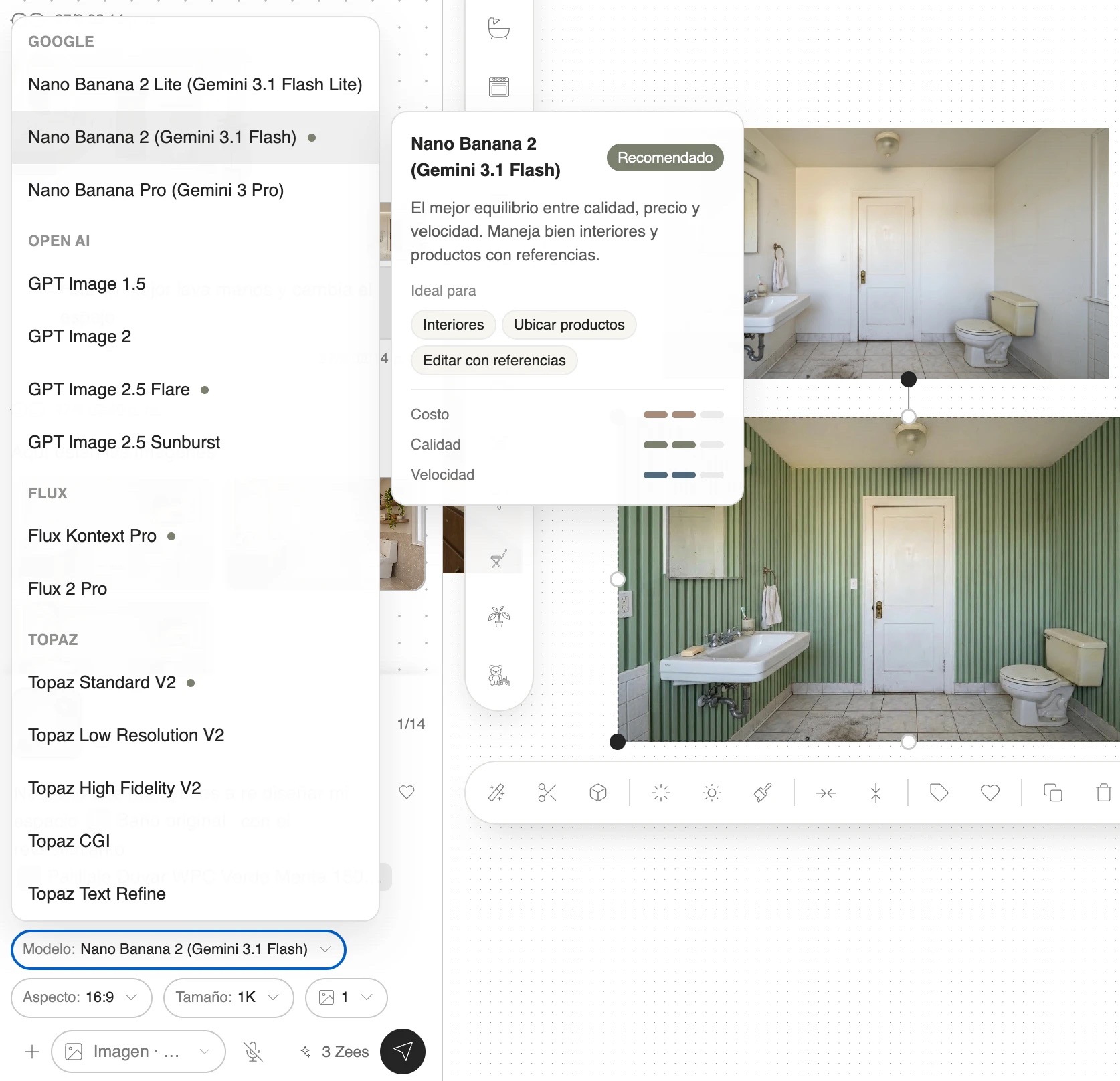This screenshot has height=1081, width=1120.
Task: Select the teddy bear toys icon
Action: [498, 676]
